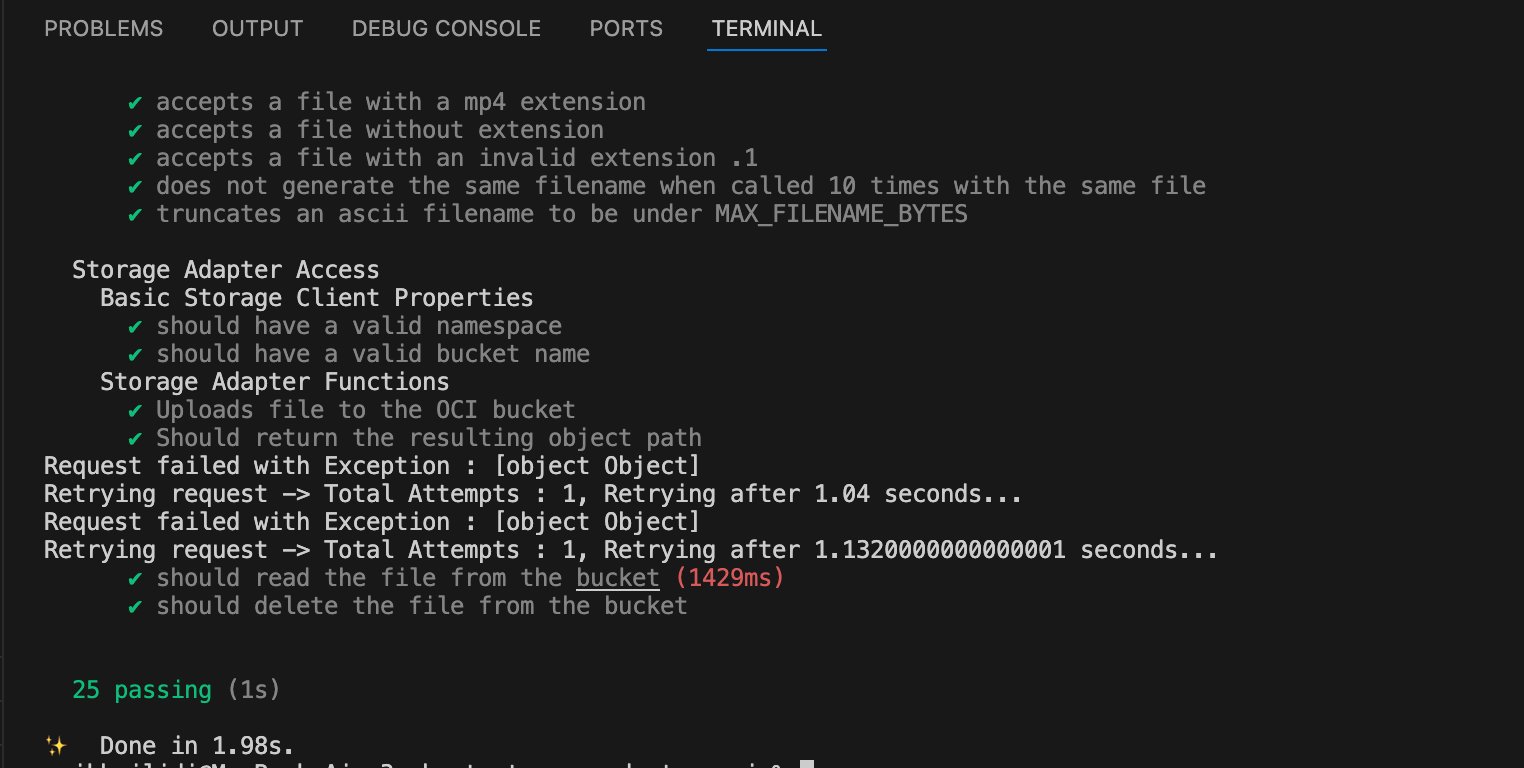Image resolution: width=1524 pixels, height=768 pixels.
Task: Select the DEBUG CONSOLE tab
Action: pyautogui.click(x=446, y=29)
